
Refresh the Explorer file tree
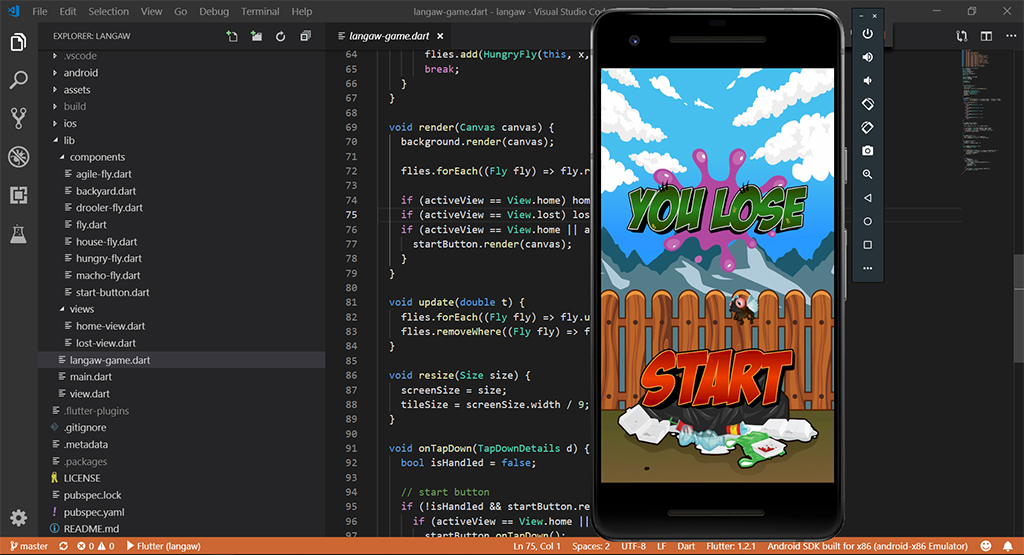[280, 36]
